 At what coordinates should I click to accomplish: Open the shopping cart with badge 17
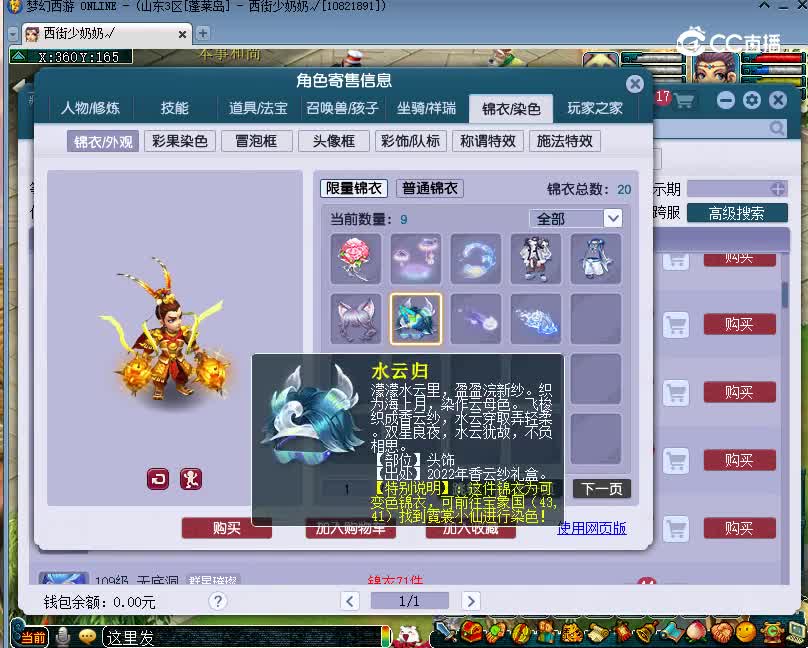pos(683,100)
